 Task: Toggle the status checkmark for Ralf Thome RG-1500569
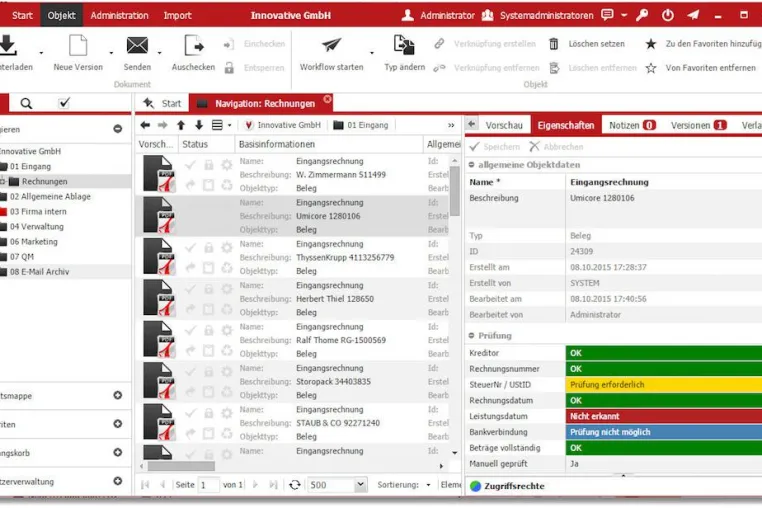click(190, 331)
